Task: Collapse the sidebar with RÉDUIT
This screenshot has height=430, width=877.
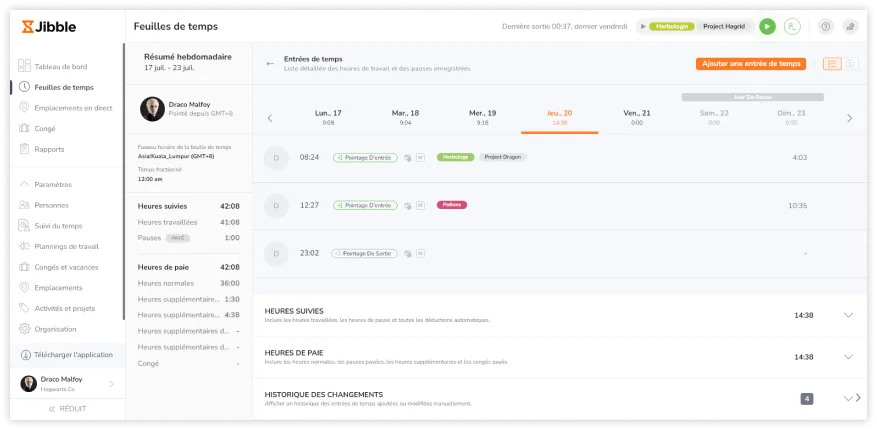Action: pyautogui.click(x=67, y=409)
